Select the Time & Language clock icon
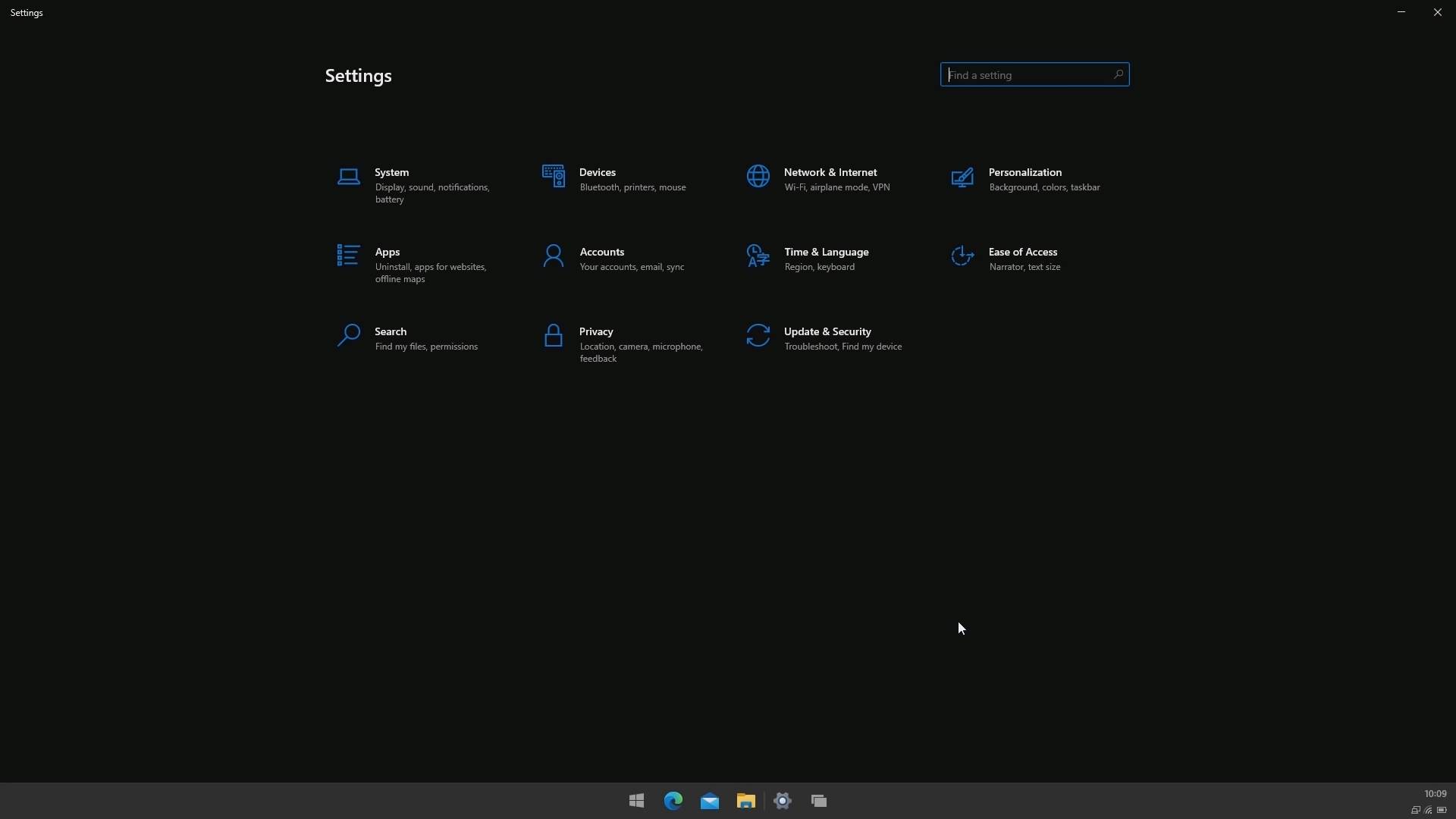 coord(758,256)
